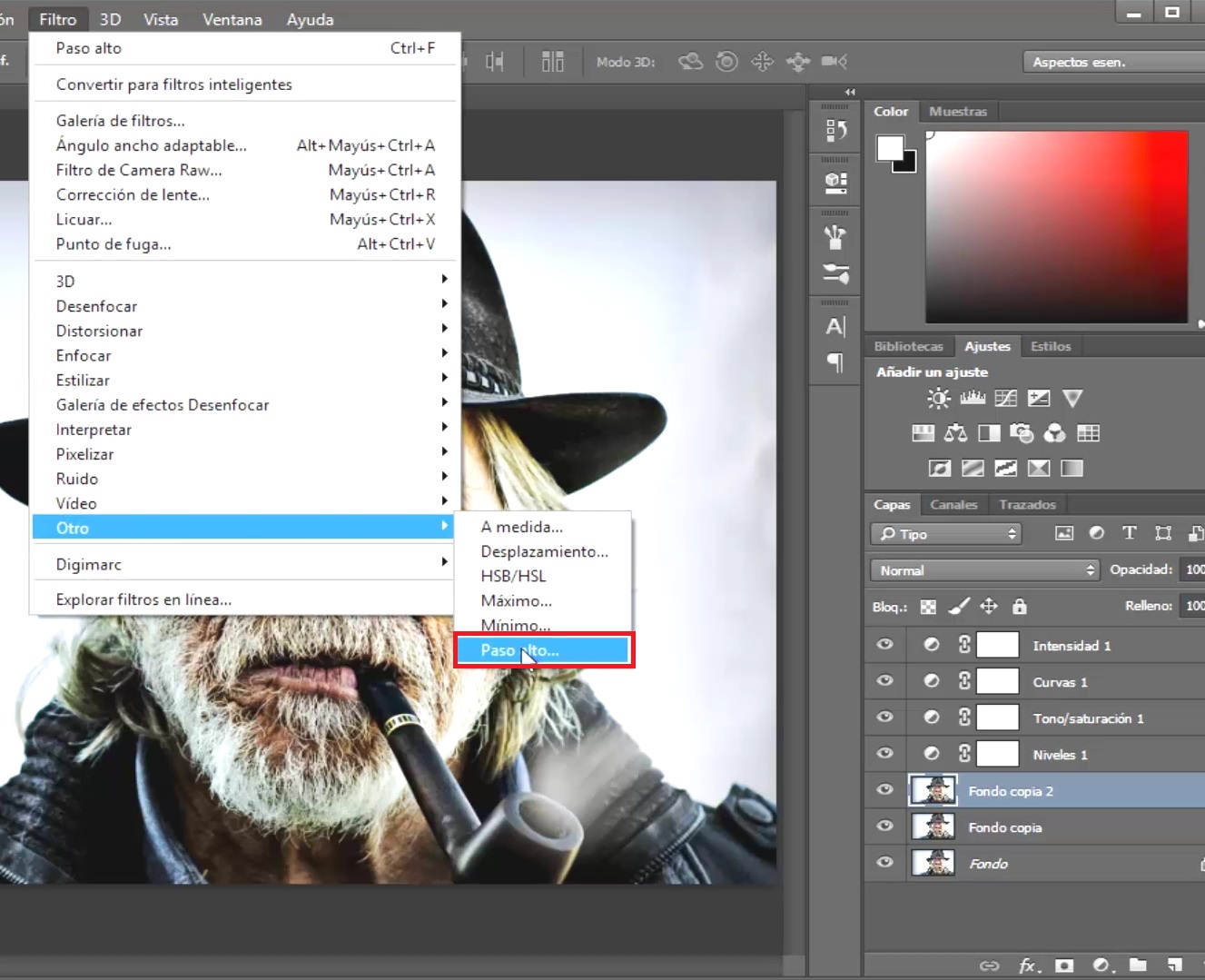Image resolution: width=1205 pixels, height=980 pixels.
Task: Open the Aspectos esen. workspace dropdown
Action: tap(1115, 62)
